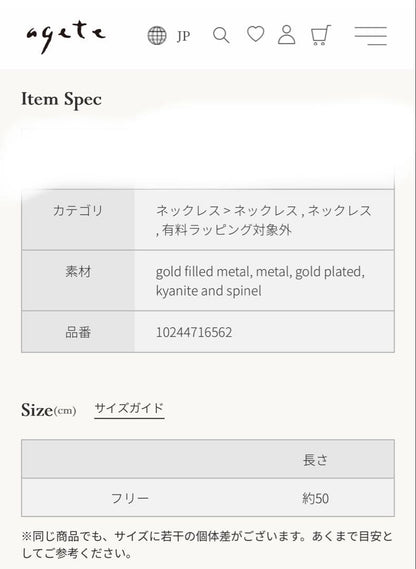This screenshot has height=569, width=416.
Task: Click the 素材 row label
Action: click(78, 271)
